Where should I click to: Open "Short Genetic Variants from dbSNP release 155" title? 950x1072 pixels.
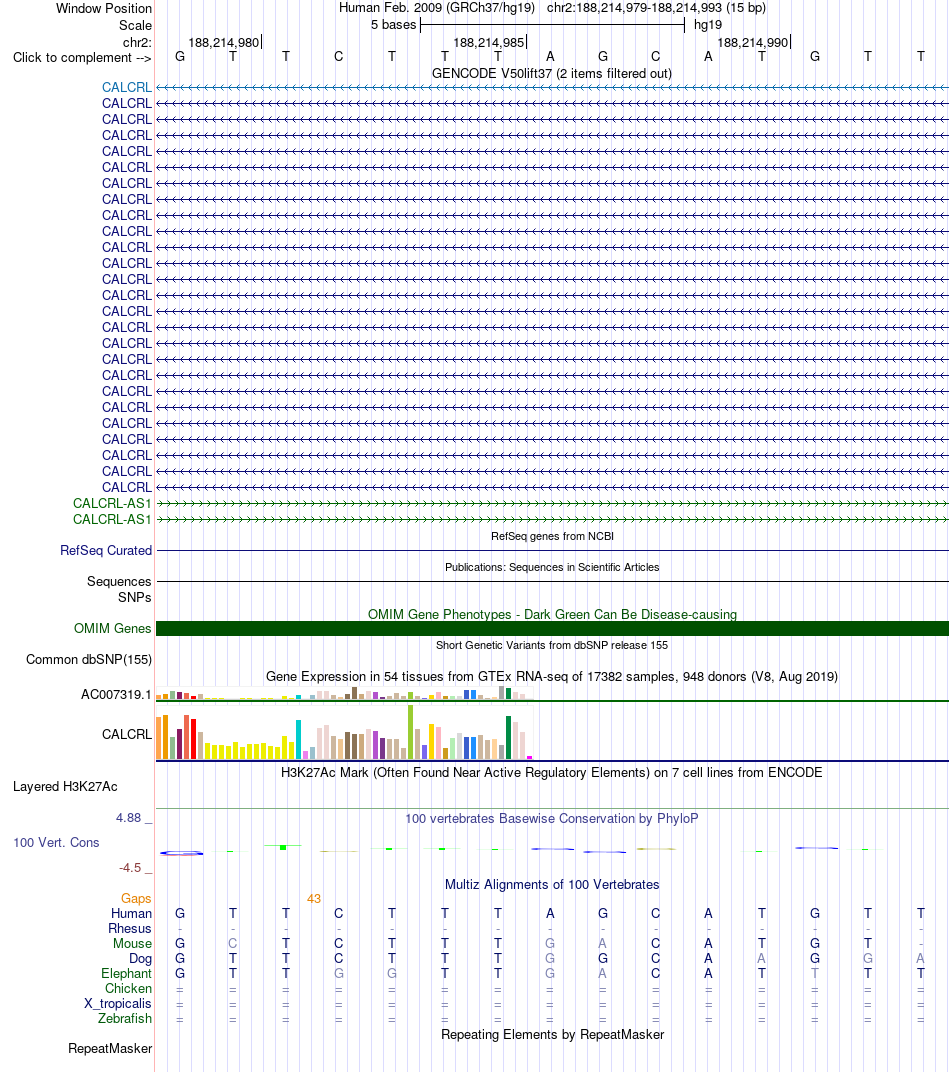pyautogui.click(x=552, y=645)
